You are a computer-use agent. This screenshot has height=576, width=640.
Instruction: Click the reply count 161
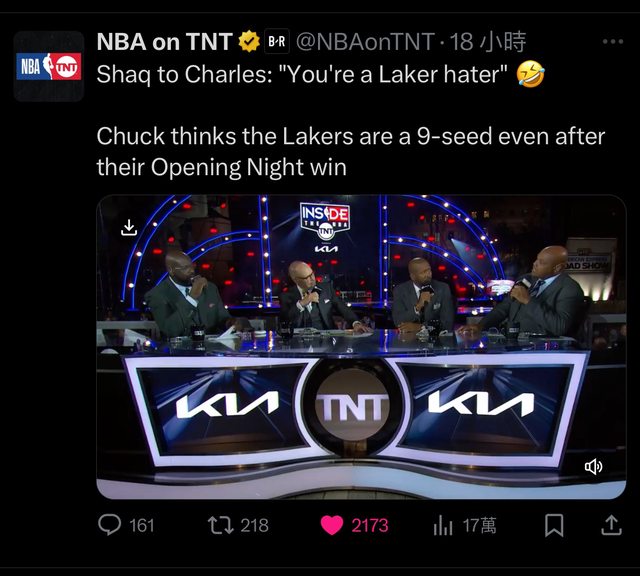coord(142,525)
